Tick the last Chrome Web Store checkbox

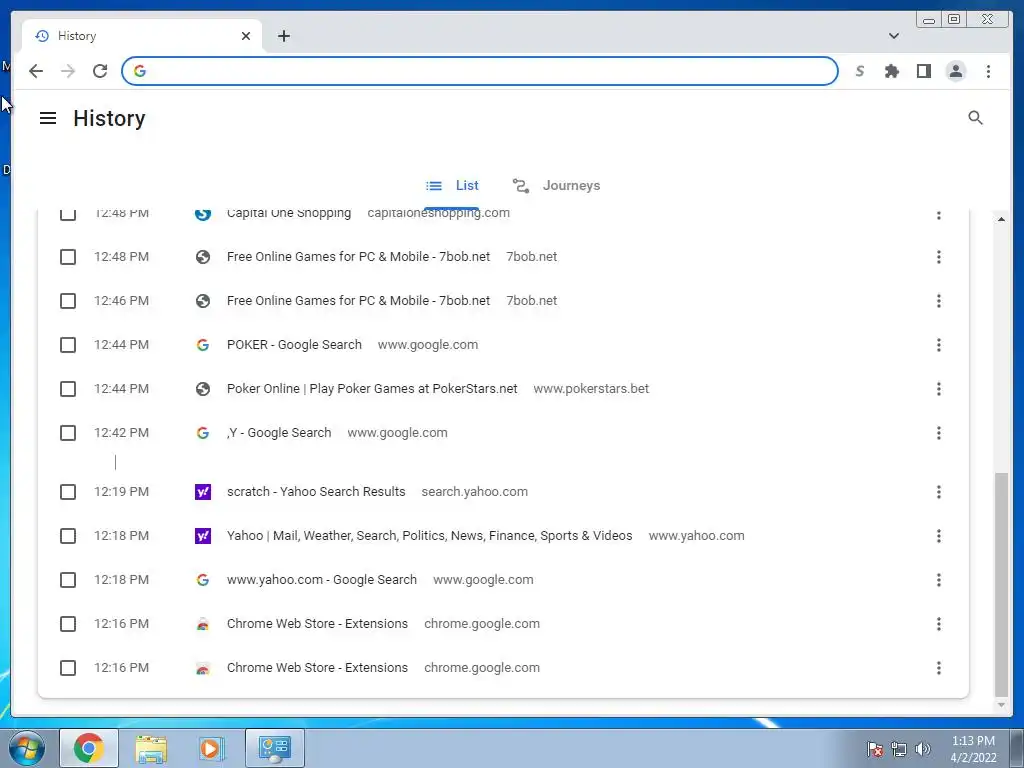tap(68, 668)
